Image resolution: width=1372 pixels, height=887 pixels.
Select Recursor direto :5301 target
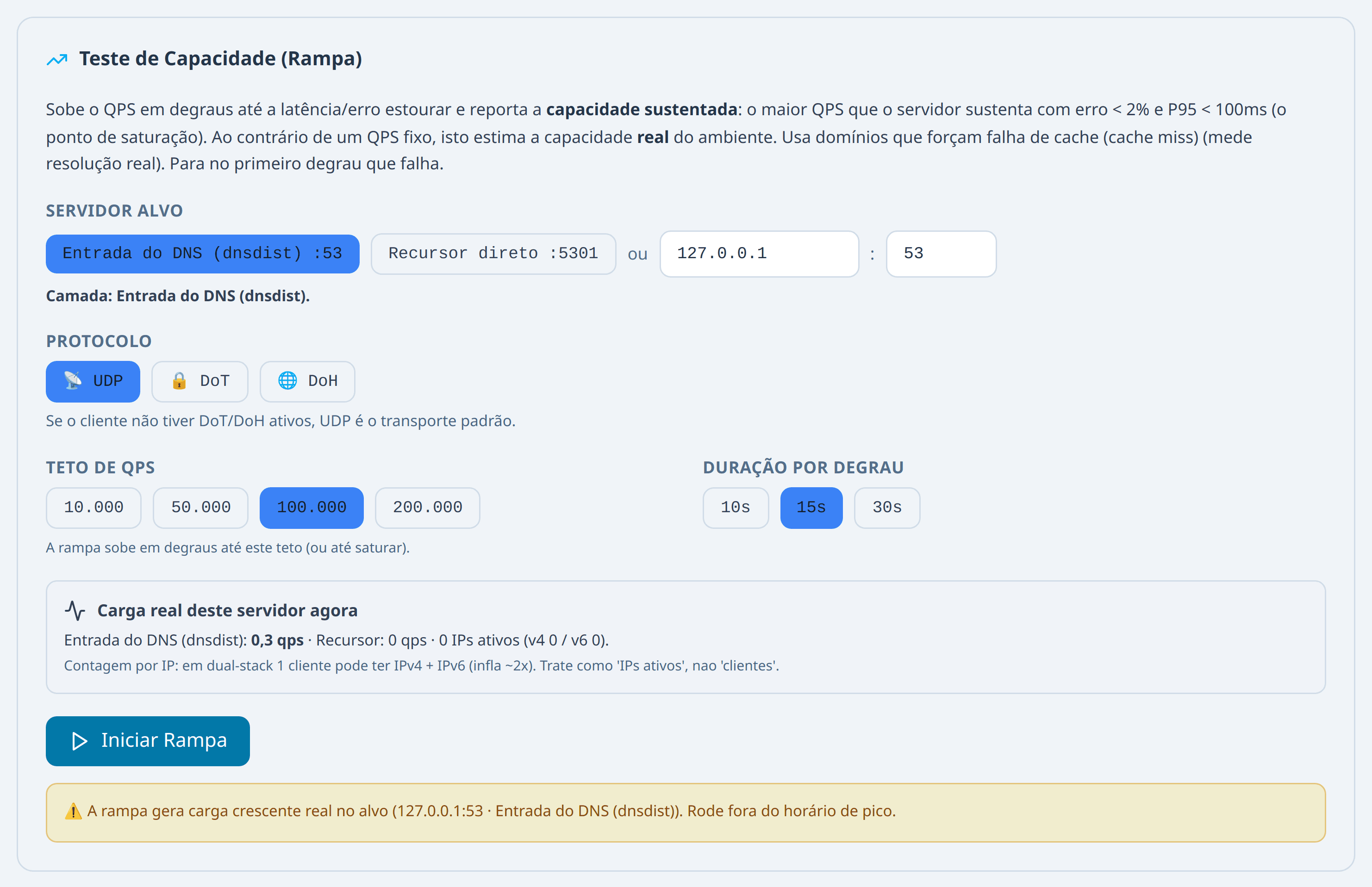click(494, 254)
